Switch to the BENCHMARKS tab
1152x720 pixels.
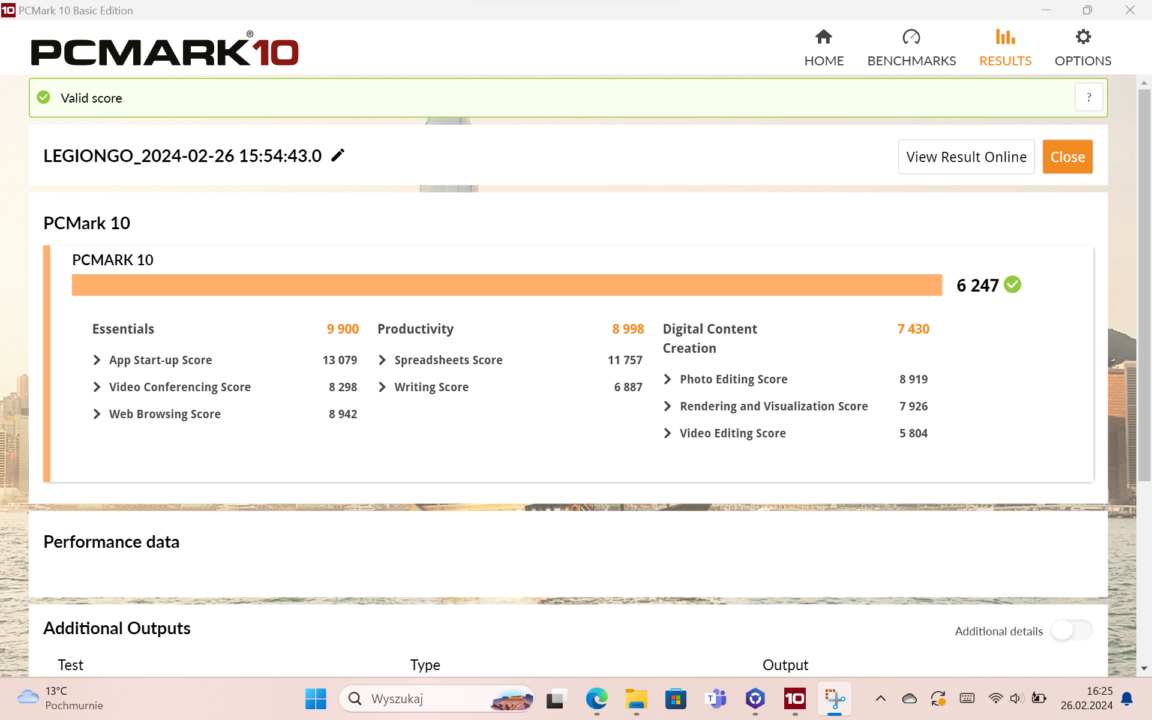tap(911, 48)
